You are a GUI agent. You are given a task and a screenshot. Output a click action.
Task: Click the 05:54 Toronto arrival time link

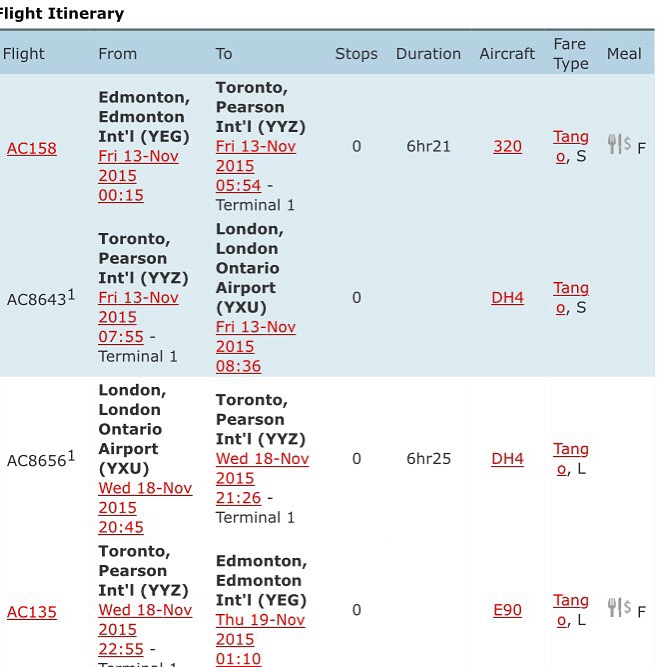pos(238,185)
